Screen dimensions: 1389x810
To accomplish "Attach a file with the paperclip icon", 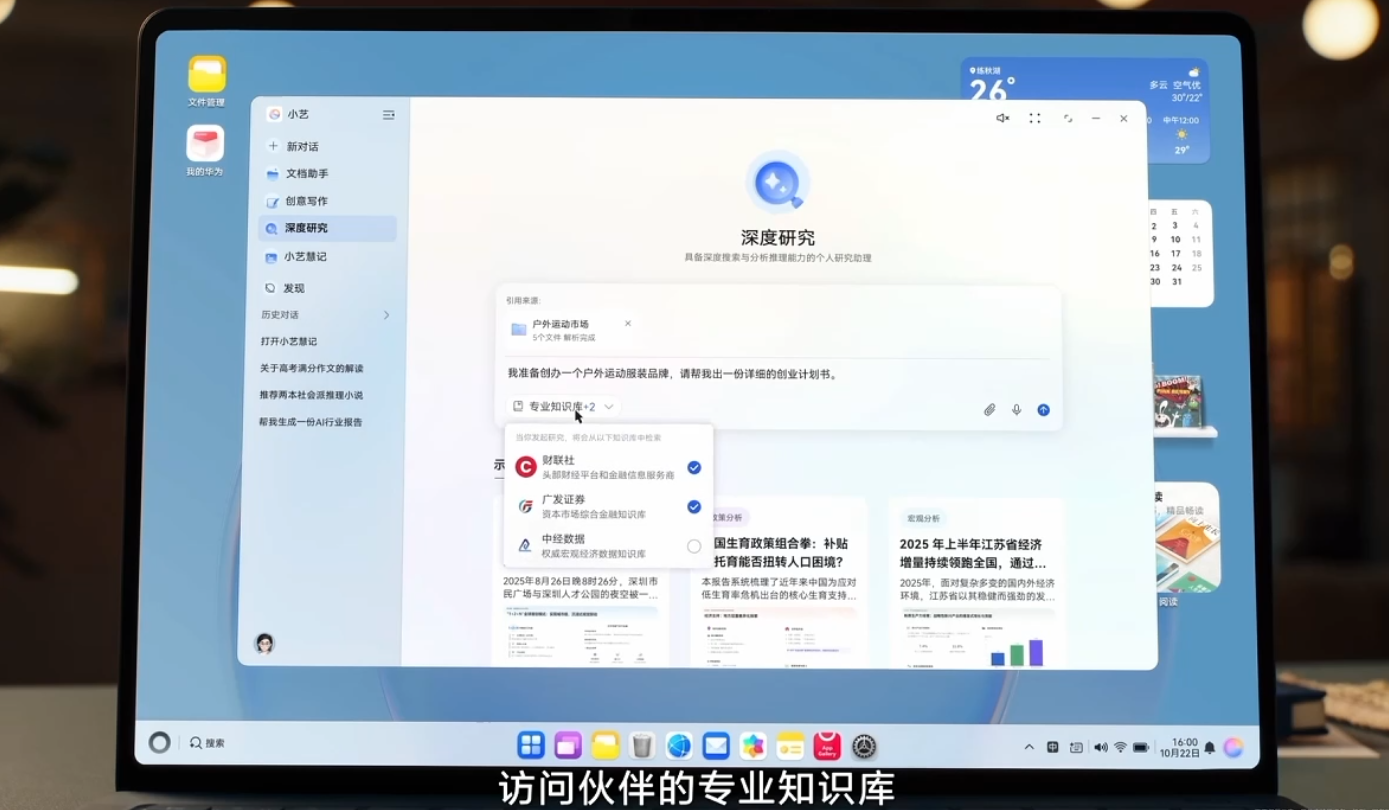I will [991, 409].
